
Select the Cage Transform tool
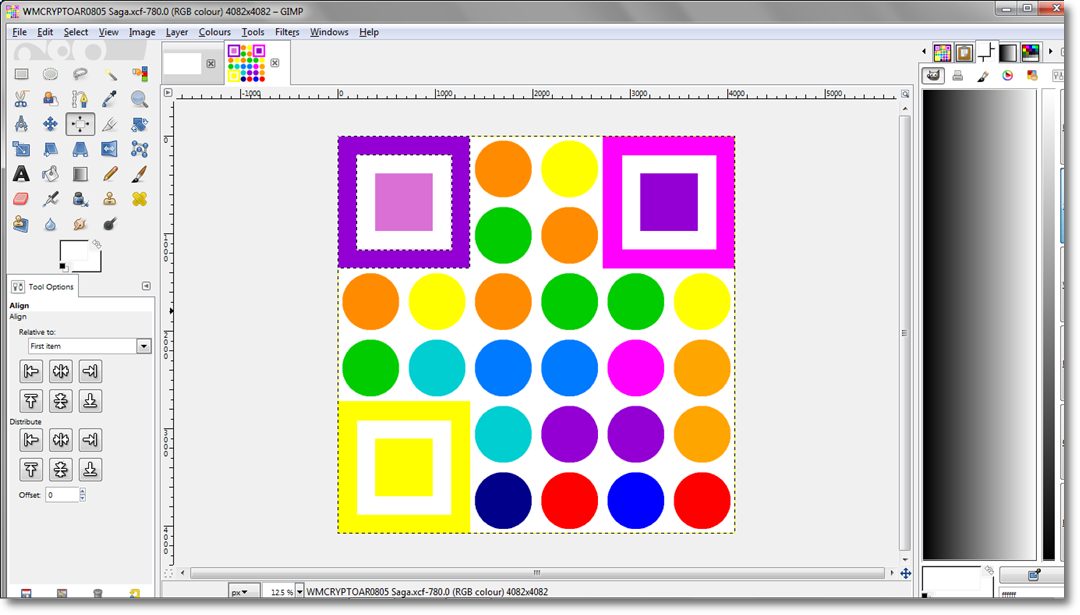(x=139, y=149)
